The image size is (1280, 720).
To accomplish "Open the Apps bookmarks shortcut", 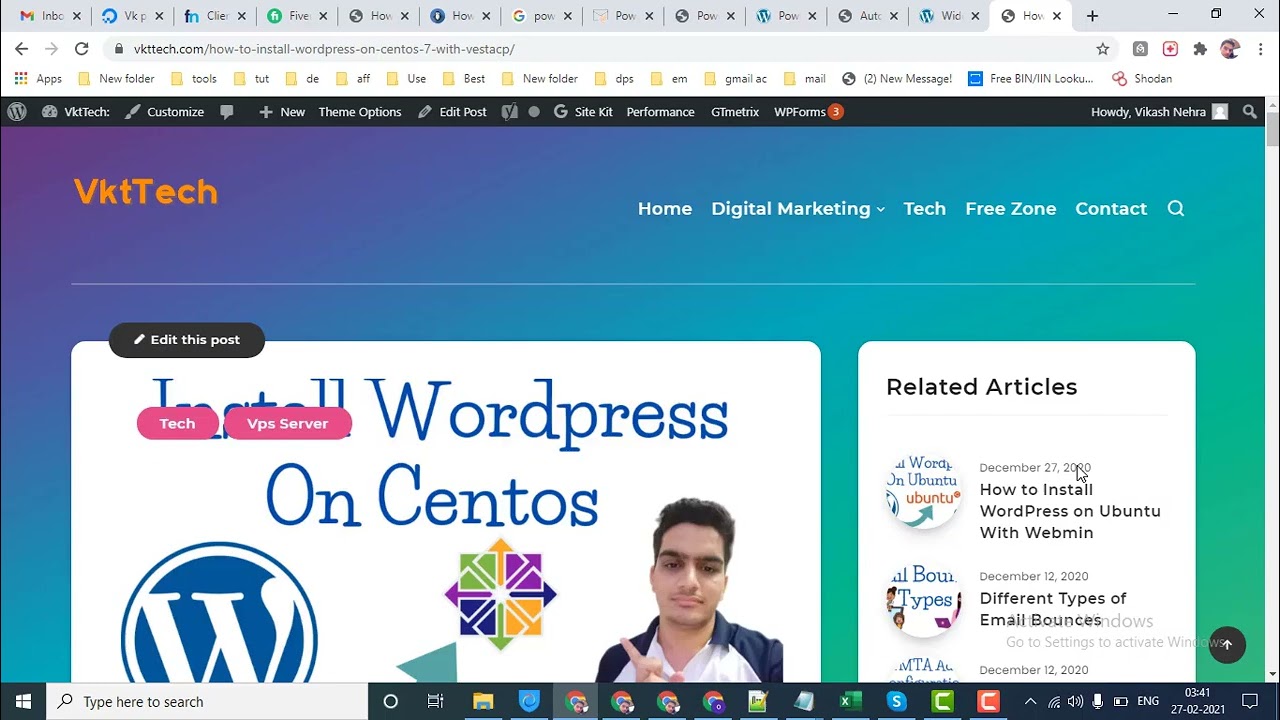I will [38, 79].
